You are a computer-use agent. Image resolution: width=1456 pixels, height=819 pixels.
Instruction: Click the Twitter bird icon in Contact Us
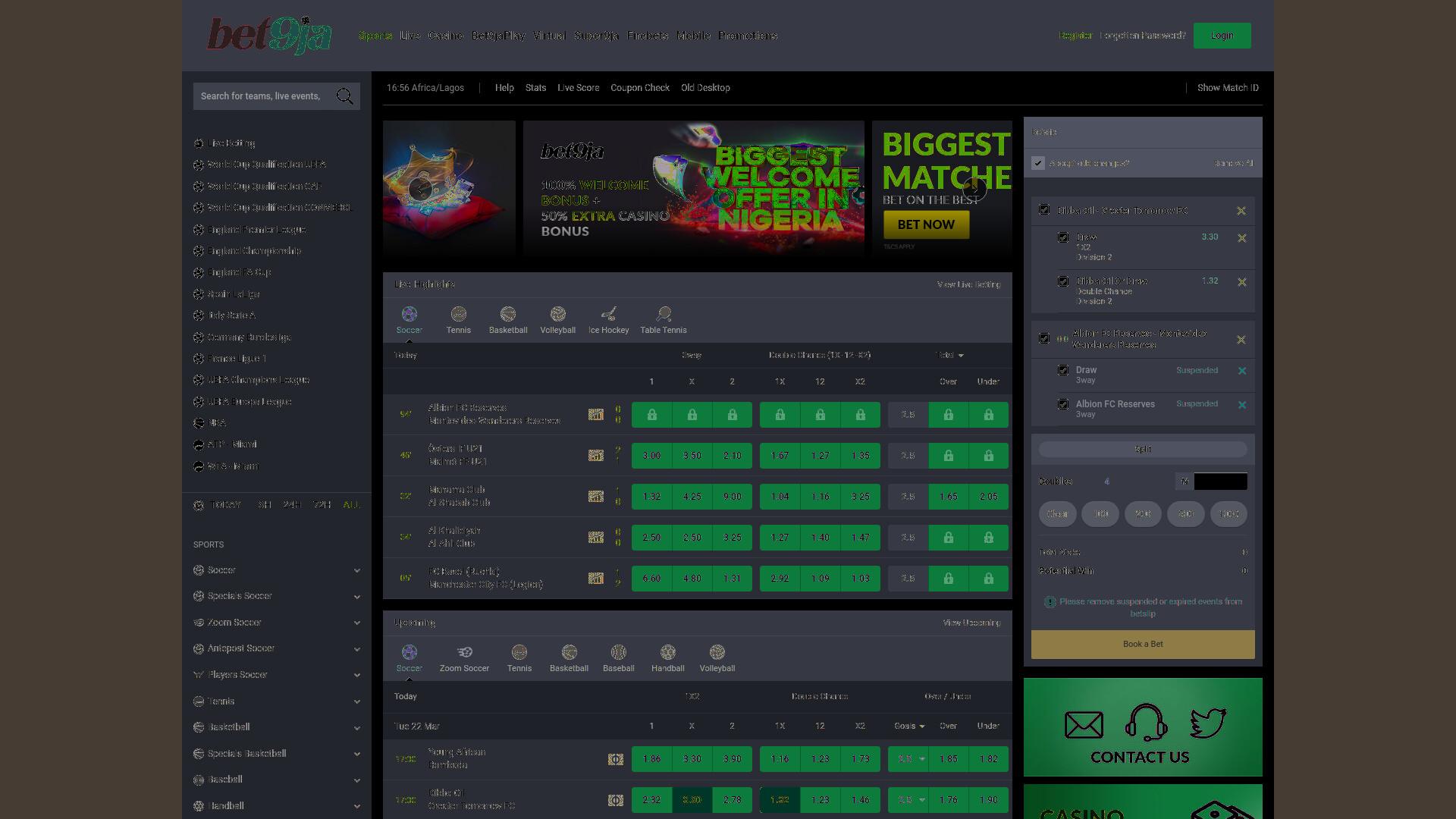pos(1208,723)
